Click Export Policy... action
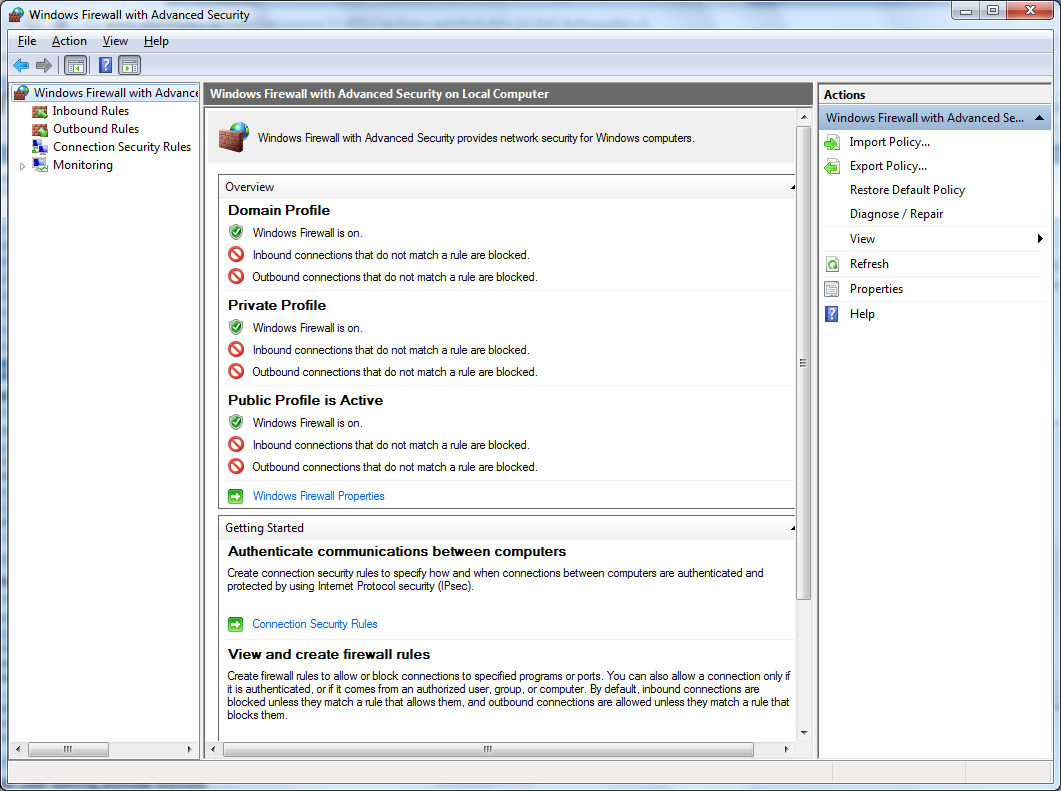1061x791 pixels. [x=888, y=166]
